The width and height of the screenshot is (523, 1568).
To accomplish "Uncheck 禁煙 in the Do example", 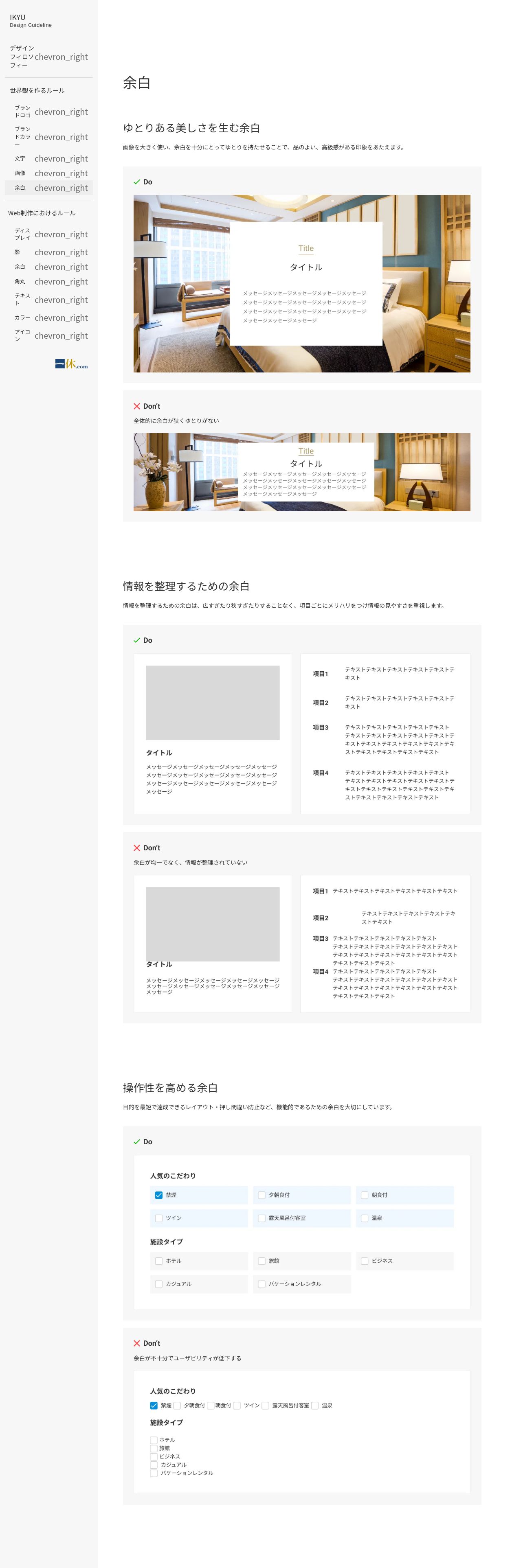I will pyautogui.click(x=159, y=1195).
